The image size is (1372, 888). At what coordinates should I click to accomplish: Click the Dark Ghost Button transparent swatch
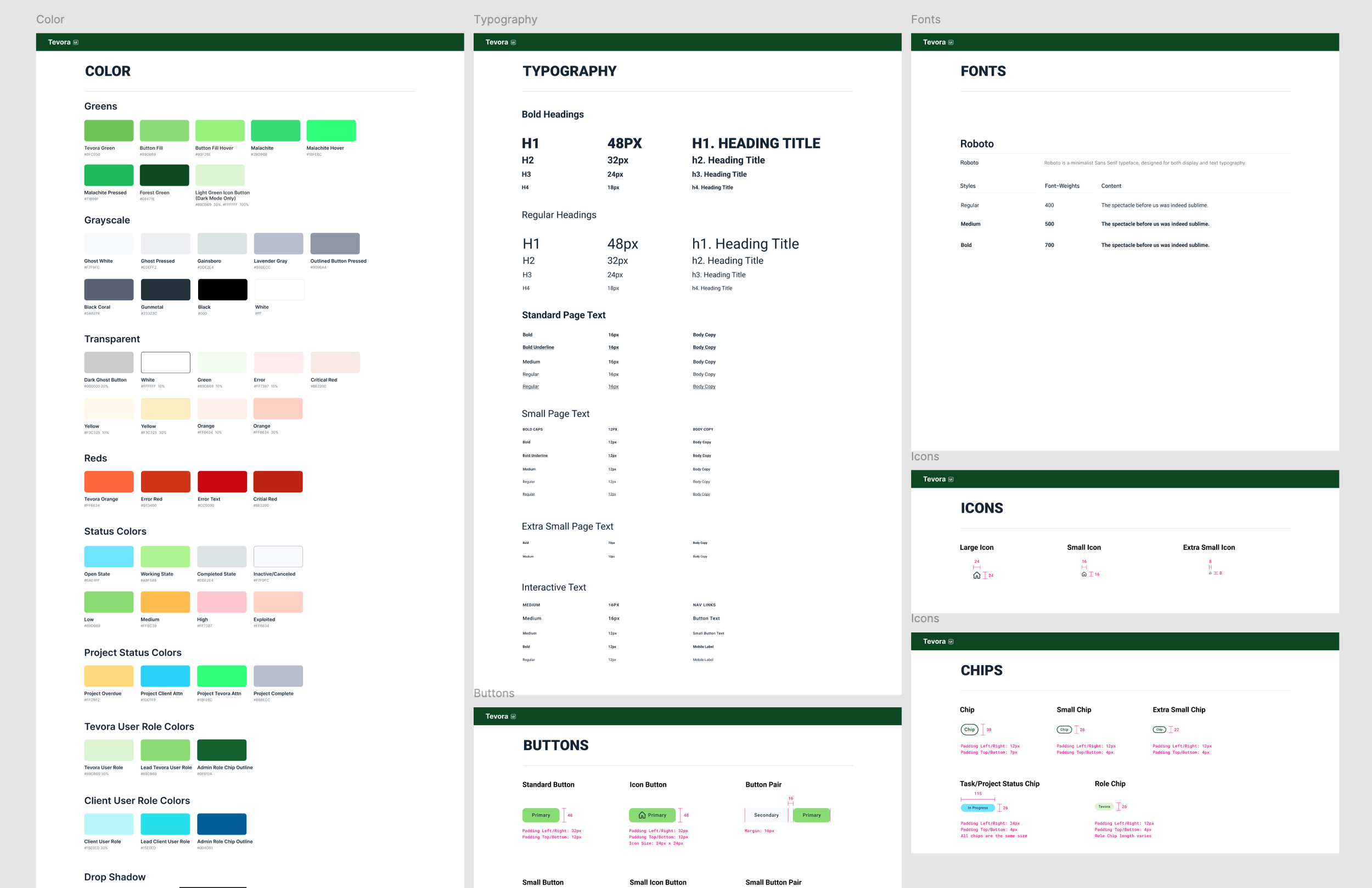point(108,363)
